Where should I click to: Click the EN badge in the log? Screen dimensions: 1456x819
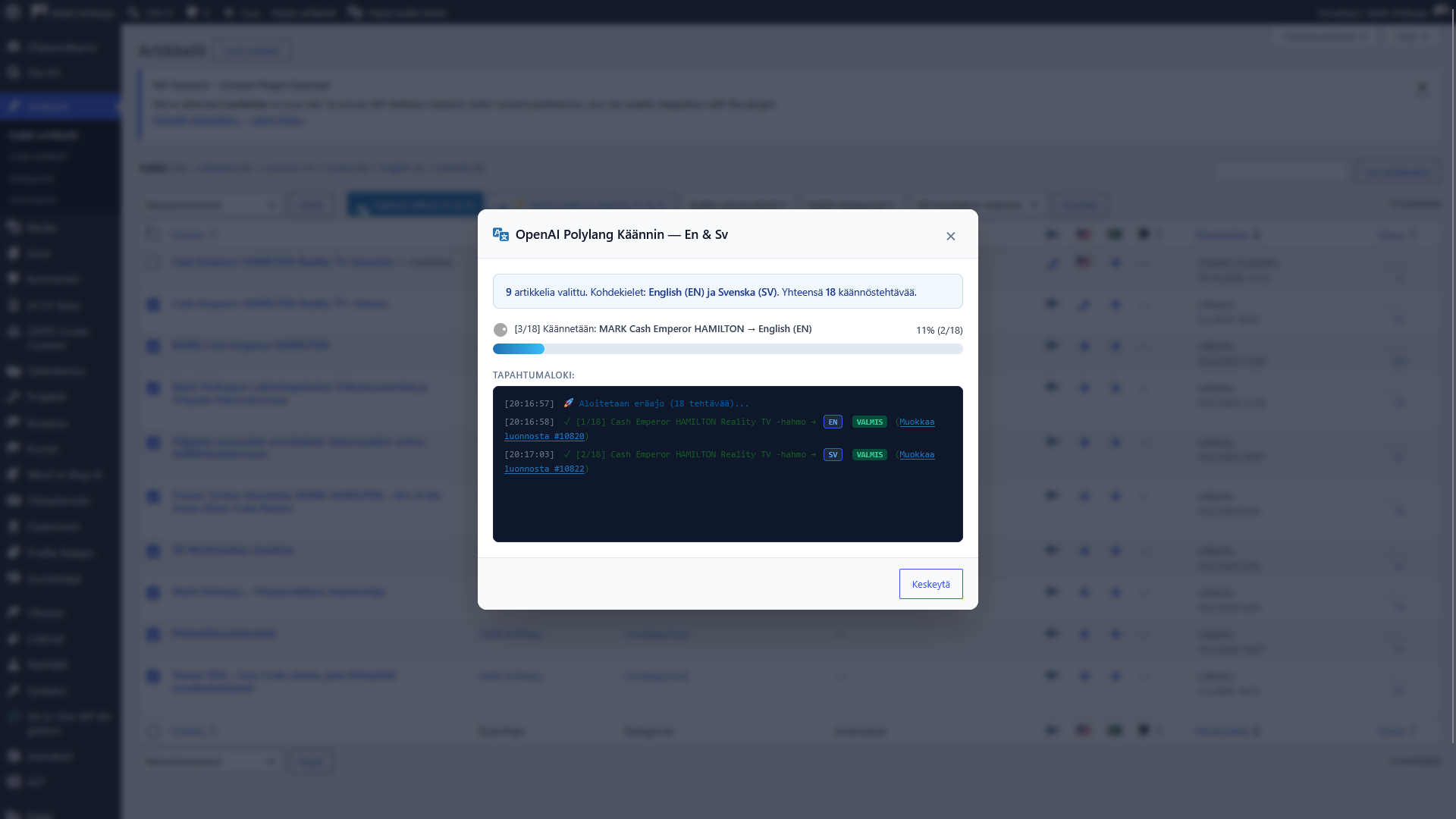pyautogui.click(x=833, y=422)
